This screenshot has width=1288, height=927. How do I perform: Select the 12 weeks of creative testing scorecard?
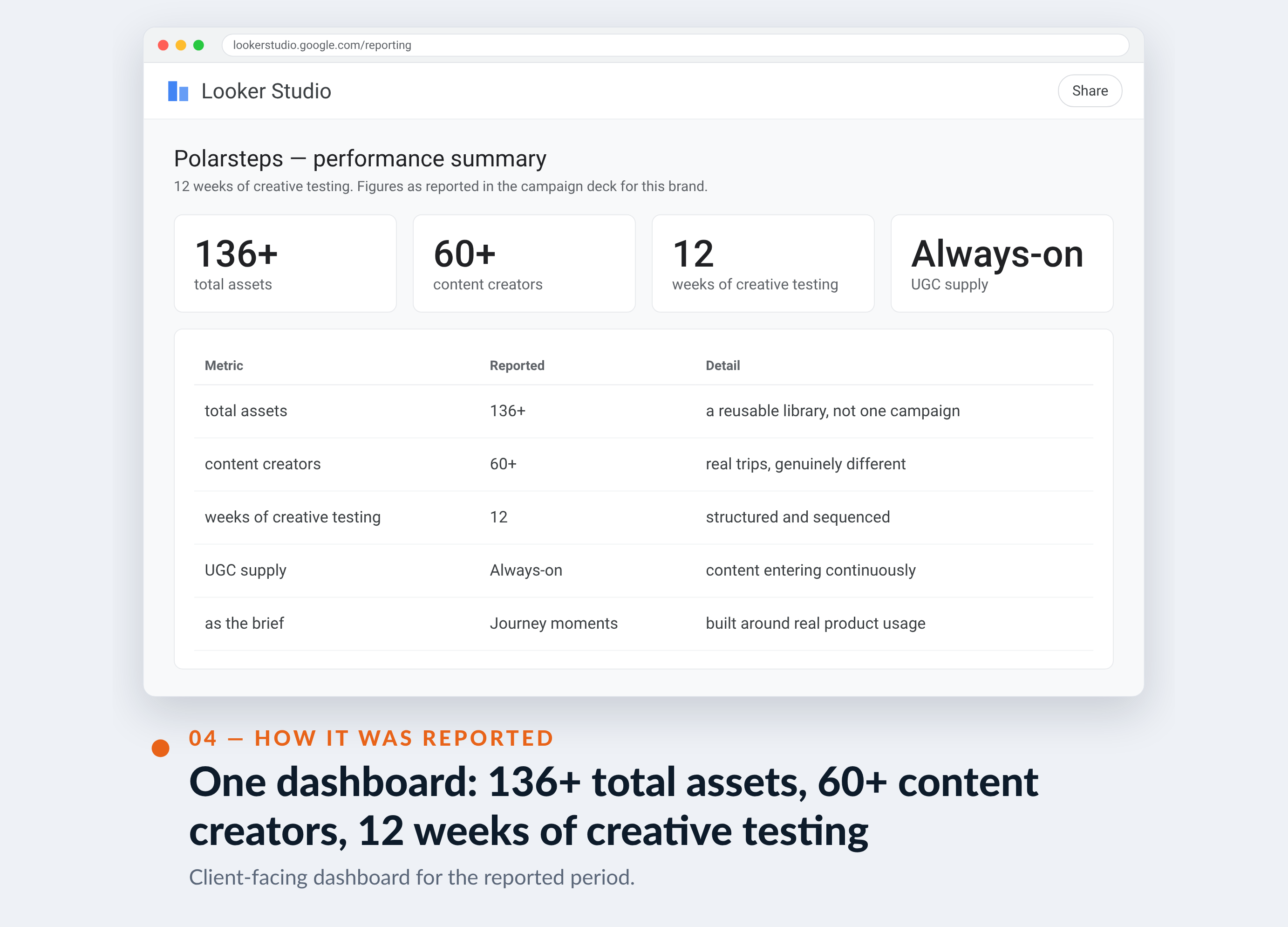point(763,263)
